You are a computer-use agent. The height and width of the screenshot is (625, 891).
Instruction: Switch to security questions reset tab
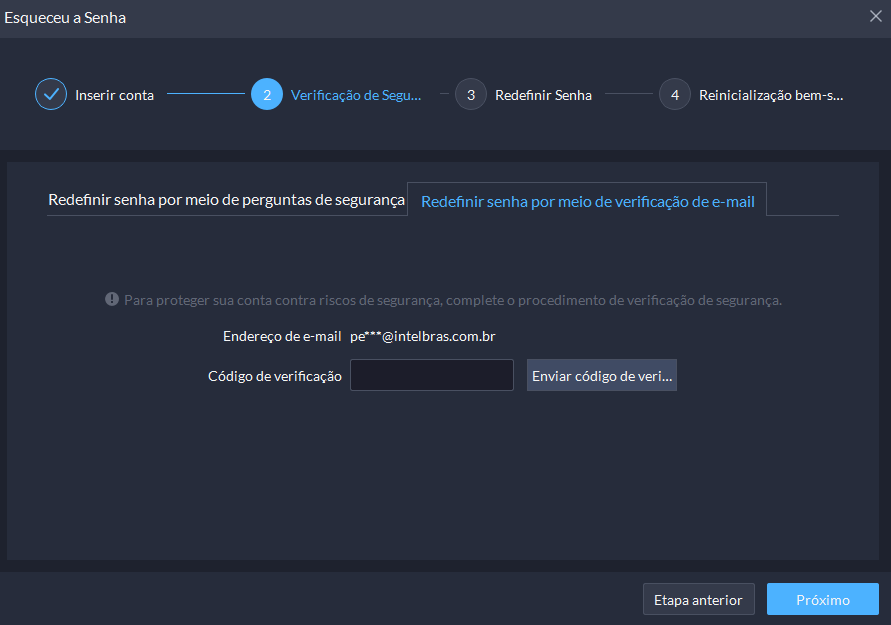[x=227, y=199]
